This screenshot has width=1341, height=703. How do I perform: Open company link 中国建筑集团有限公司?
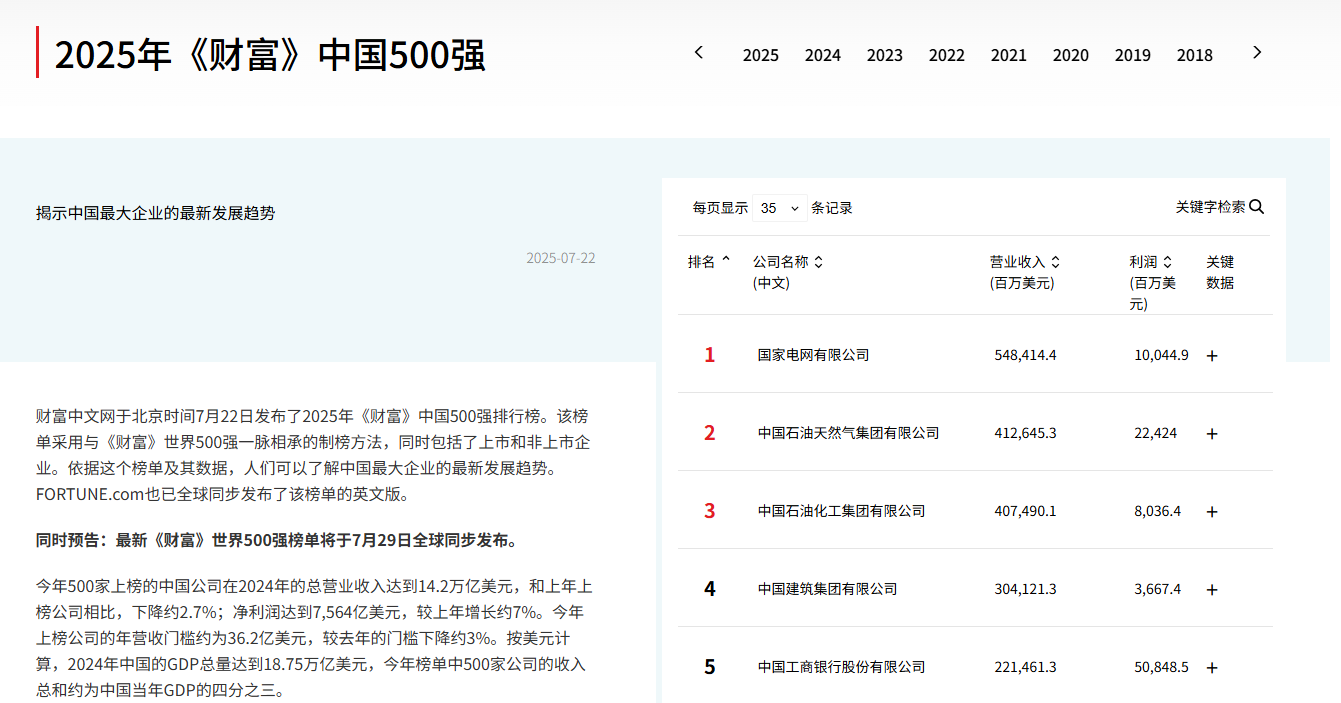click(827, 589)
